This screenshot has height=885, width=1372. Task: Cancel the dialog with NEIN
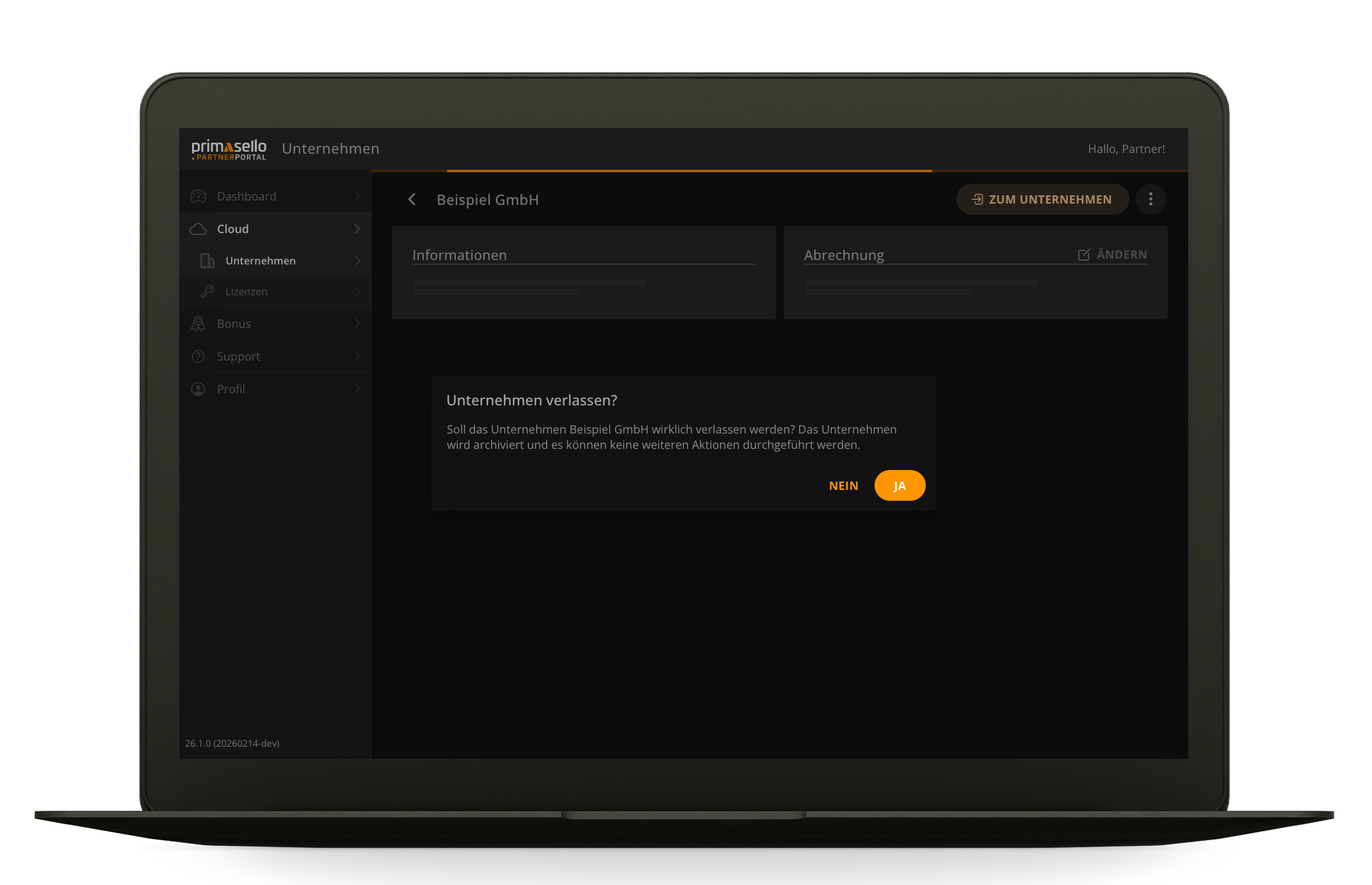tap(843, 486)
